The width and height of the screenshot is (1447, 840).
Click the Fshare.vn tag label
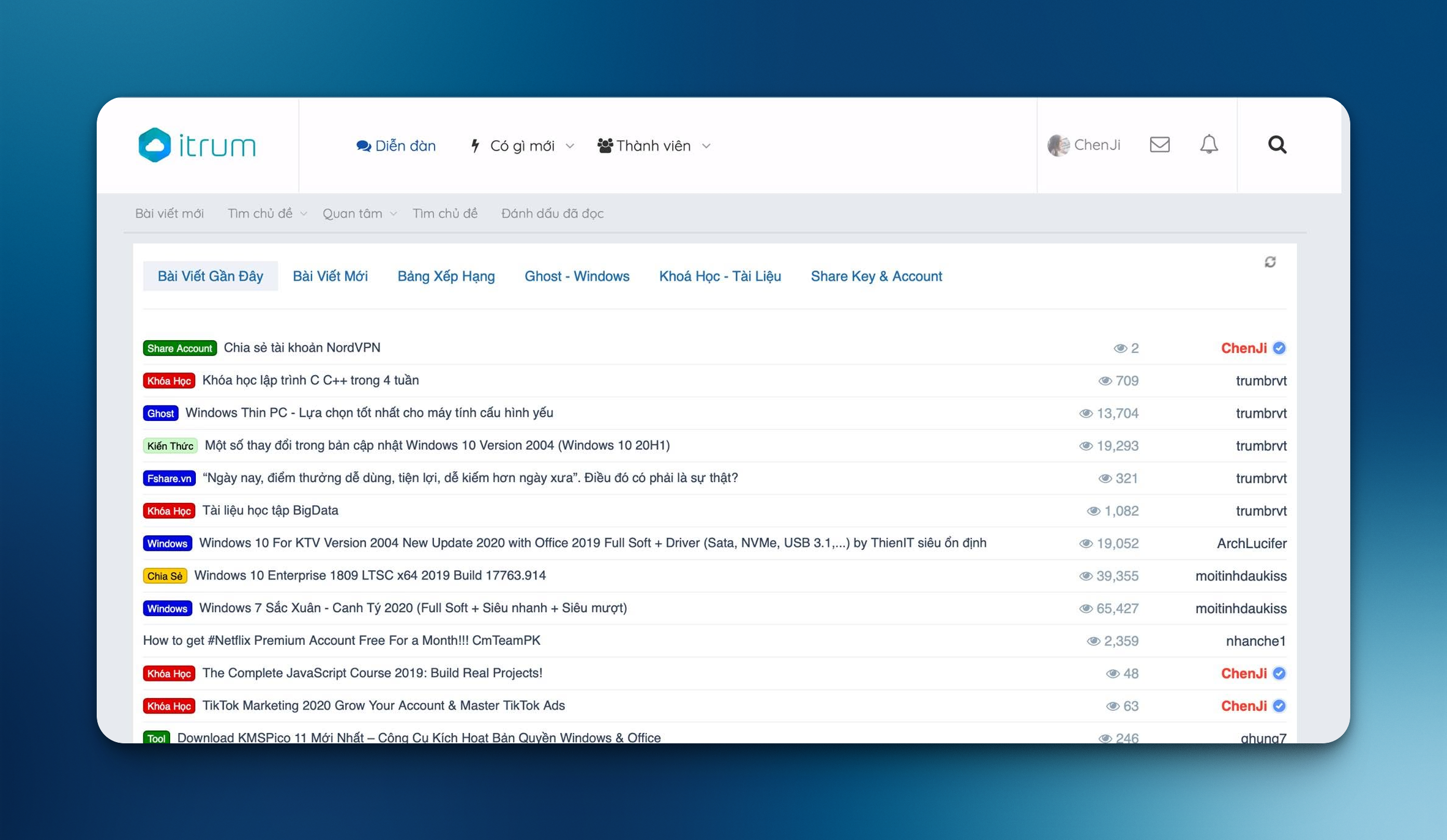click(169, 478)
